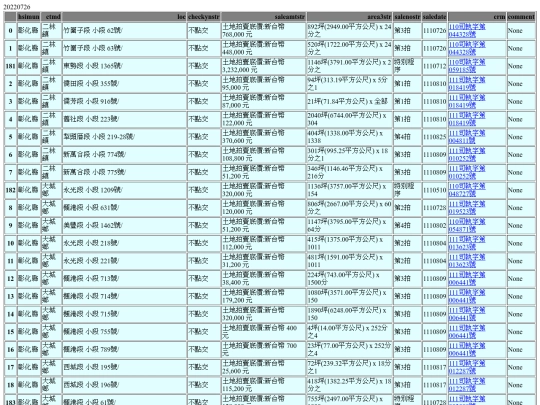Follow the crm link in row 182
Image resolution: width=540 pixels, height=405 pixels.
pos(467,190)
